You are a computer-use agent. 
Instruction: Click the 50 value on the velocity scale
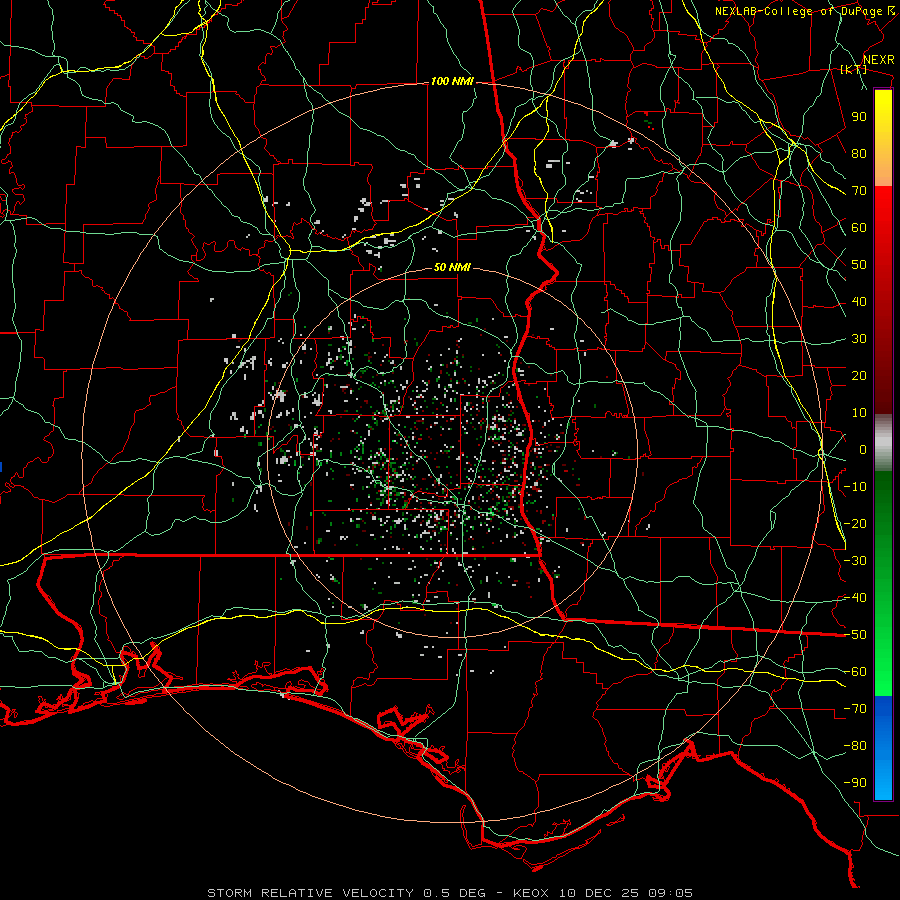pos(859,265)
